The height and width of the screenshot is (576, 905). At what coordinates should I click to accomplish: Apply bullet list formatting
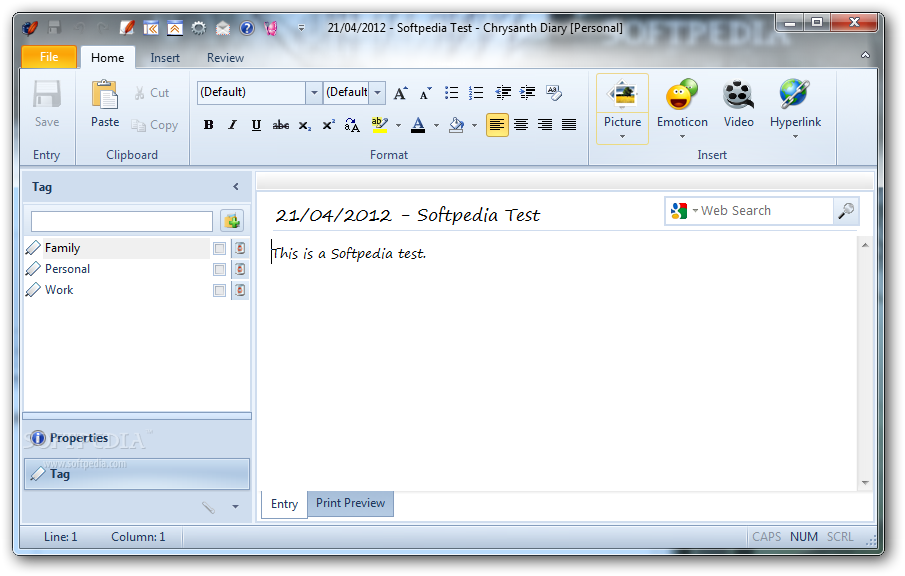(x=451, y=92)
